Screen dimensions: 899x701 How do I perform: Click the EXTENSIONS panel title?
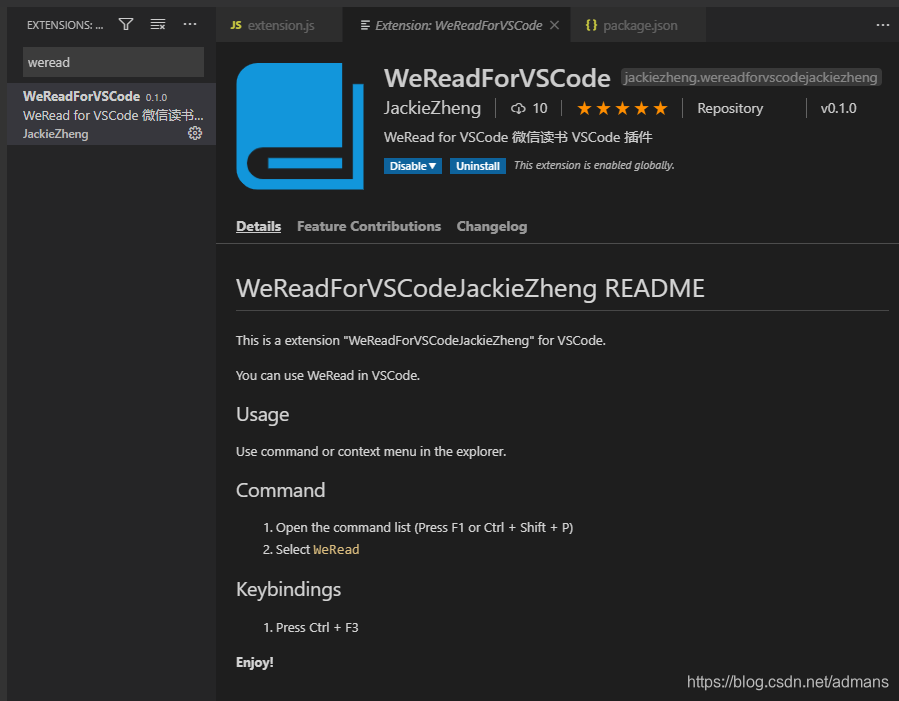coord(65,25)
